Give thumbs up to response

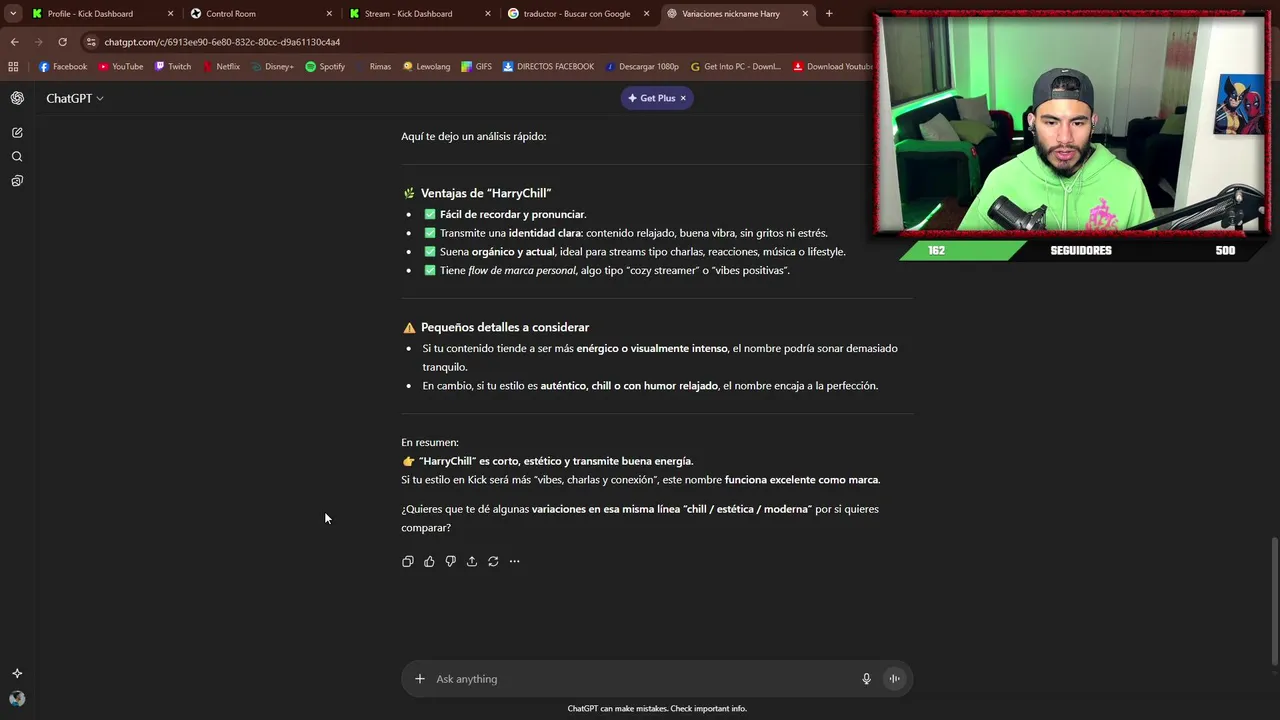(429, 561)
